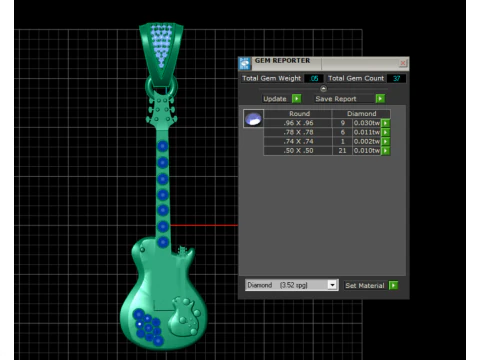Image resolution: width=480 pixels, height=360 pixels.
Task: Select the .96 X .96 size cell
Action: [298, 123]
